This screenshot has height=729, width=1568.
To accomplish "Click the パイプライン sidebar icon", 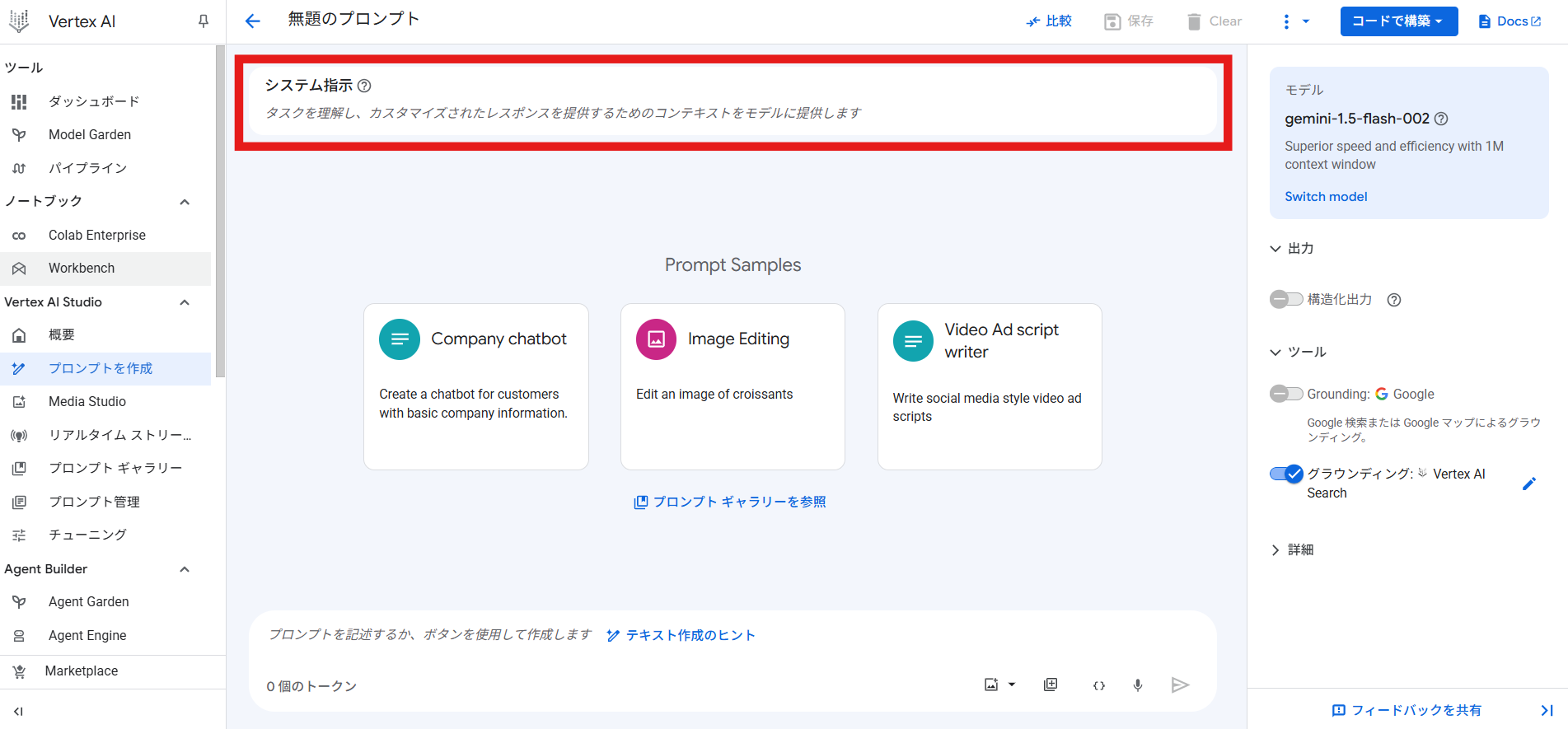I will point(19,168).
